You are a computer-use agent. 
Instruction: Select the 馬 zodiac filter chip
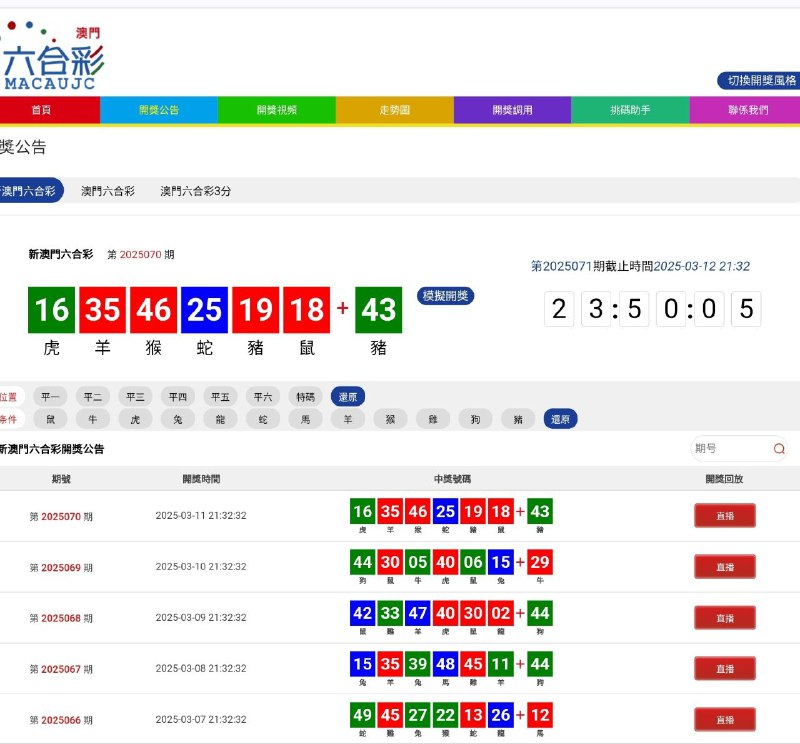click(x=305, y=419)
